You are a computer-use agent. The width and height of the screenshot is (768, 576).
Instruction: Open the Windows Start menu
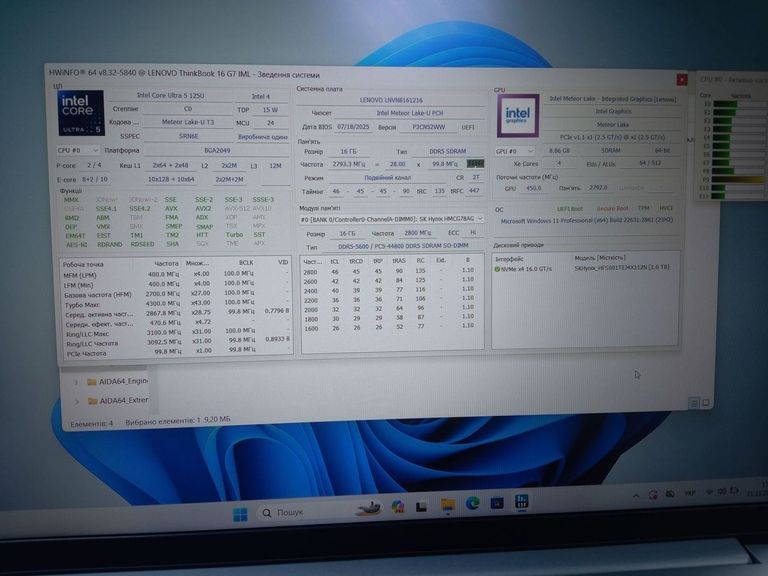240,515
